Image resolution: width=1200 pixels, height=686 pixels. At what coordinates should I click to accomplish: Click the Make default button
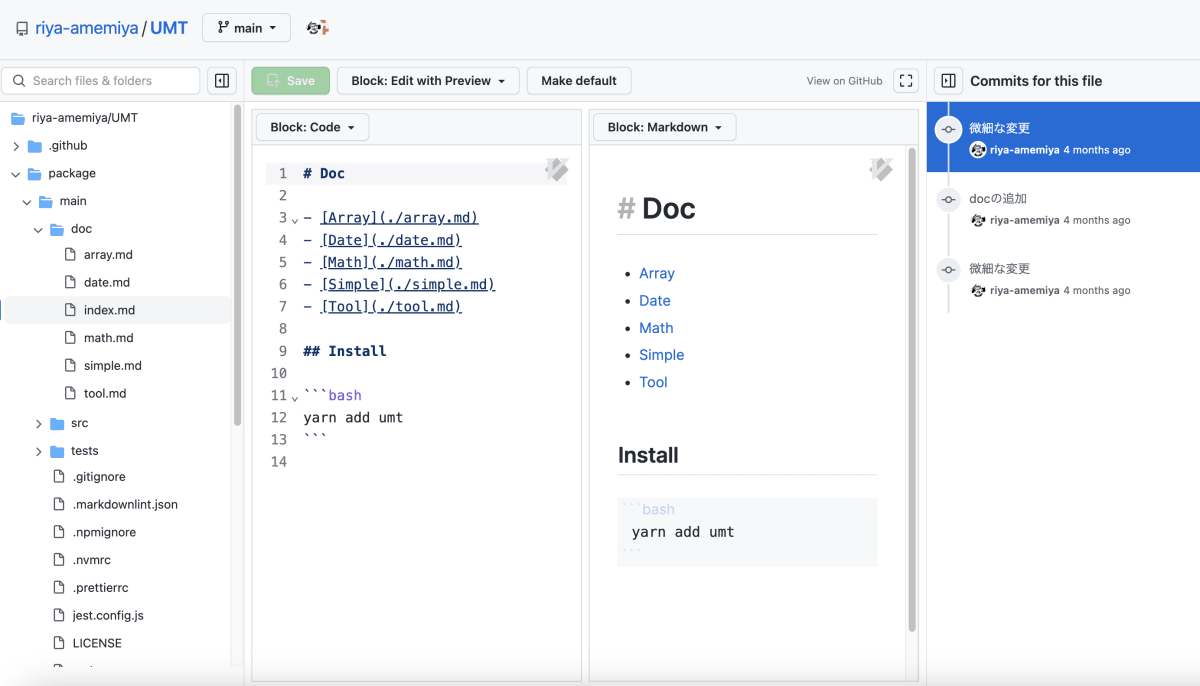point(579,81)
